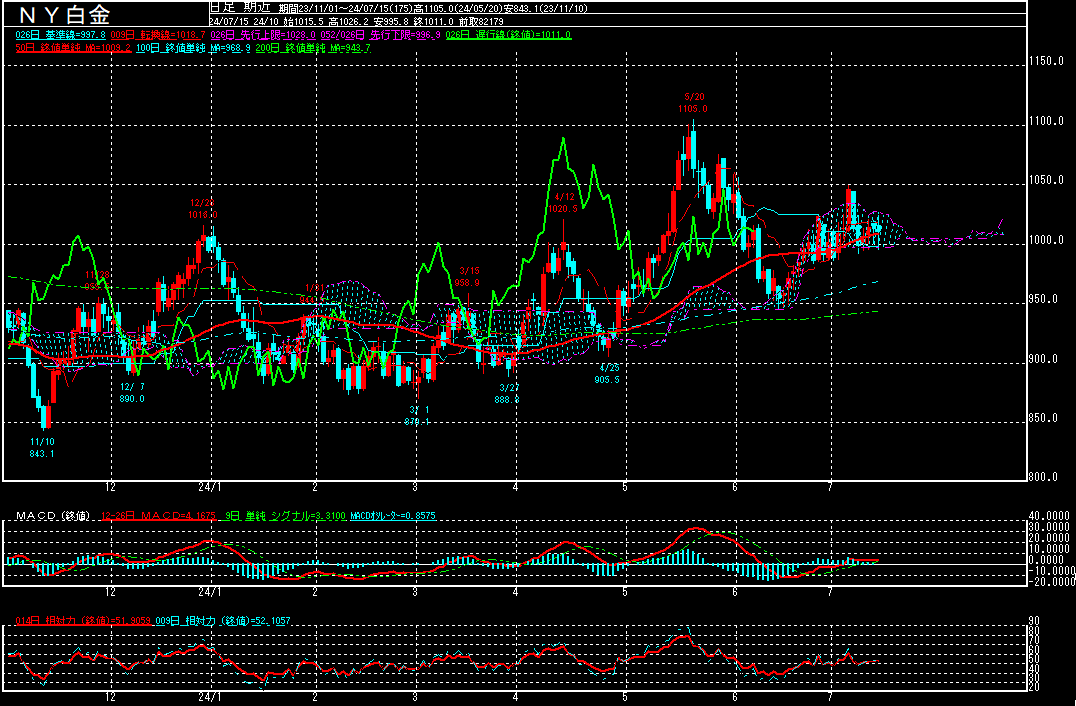Click the 014日 相対力 (終値)=51.9059 legend

tap(84, 621)
